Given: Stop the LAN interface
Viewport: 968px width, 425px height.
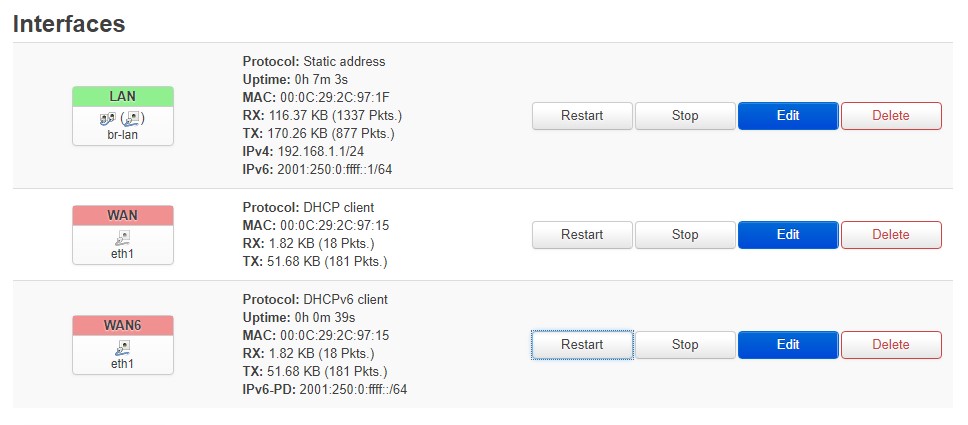Looking at the screenshot, I should click(685, 115).
